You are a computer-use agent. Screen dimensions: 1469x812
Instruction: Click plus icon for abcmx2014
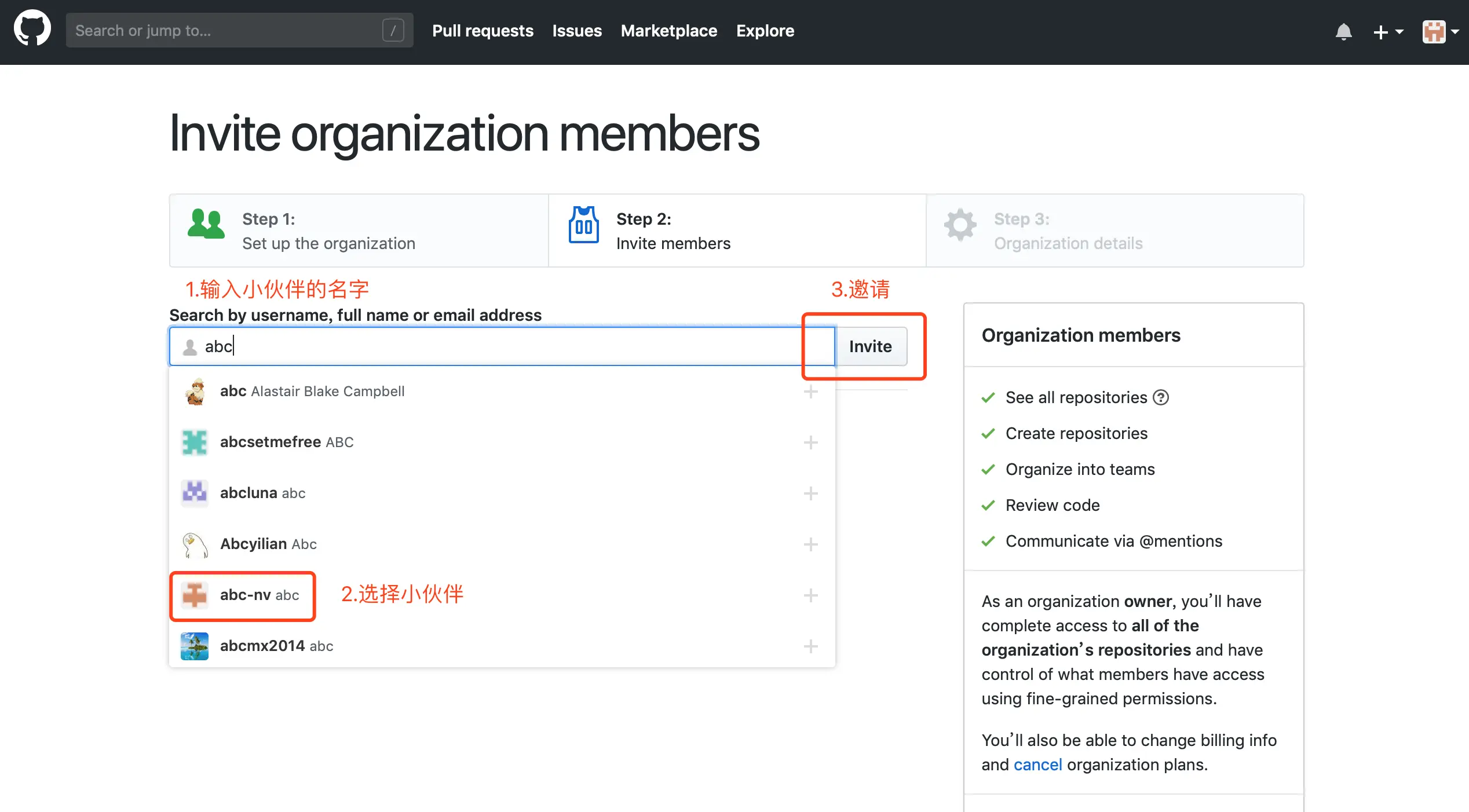point(810,646)
